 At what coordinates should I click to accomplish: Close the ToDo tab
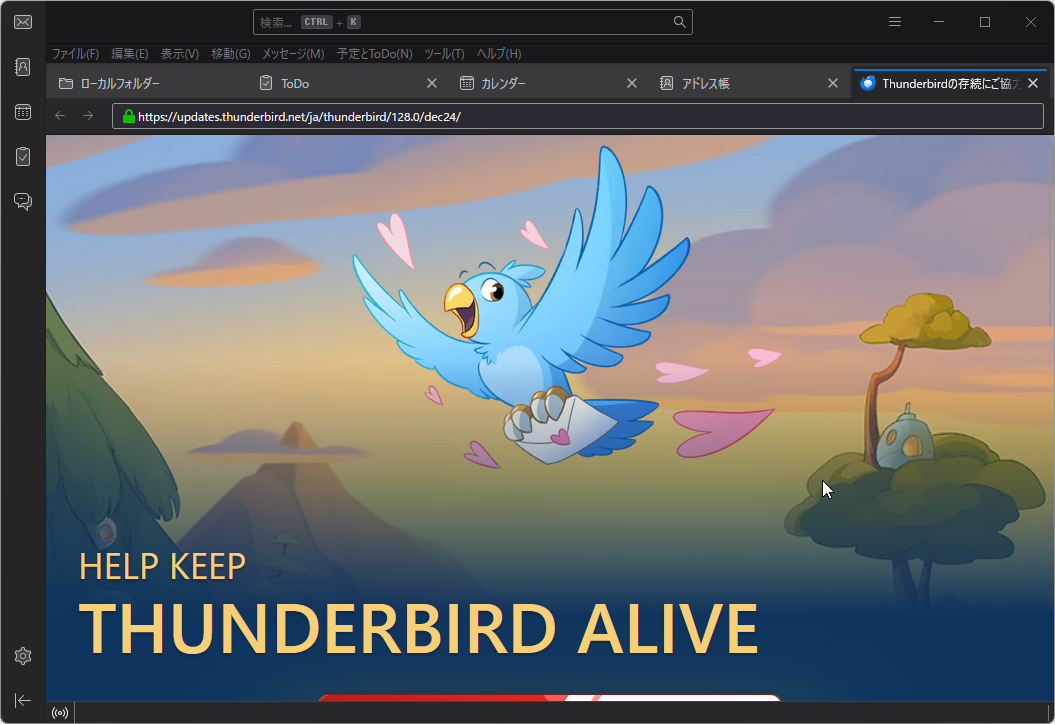click(x=432, y=83)
